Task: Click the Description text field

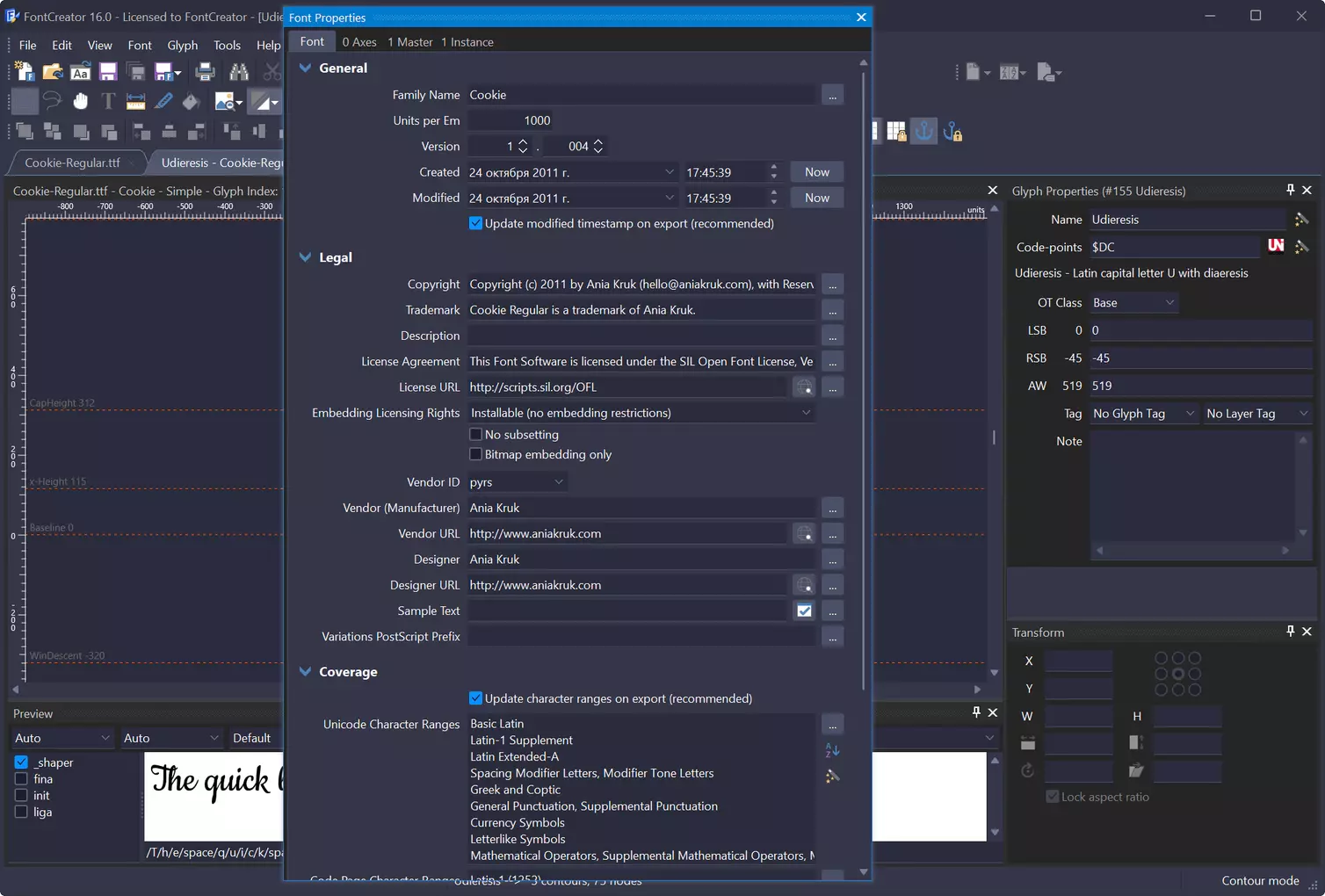Action: click(x=641, y=336)
